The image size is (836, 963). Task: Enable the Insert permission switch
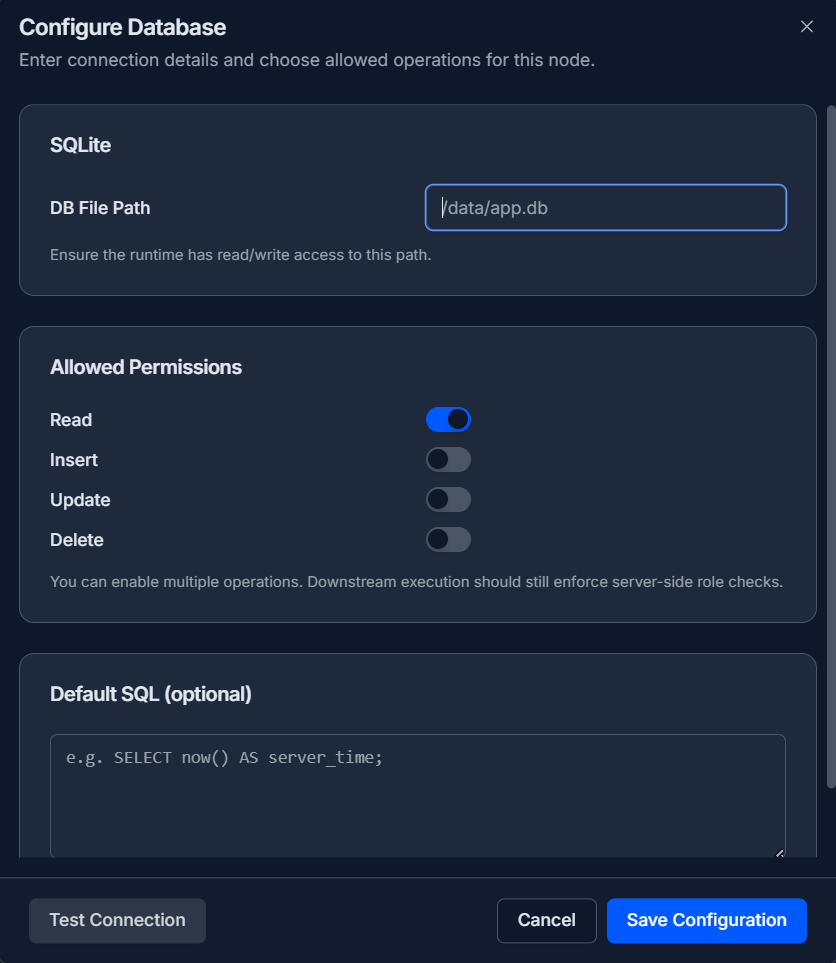(x=448, y=460)
